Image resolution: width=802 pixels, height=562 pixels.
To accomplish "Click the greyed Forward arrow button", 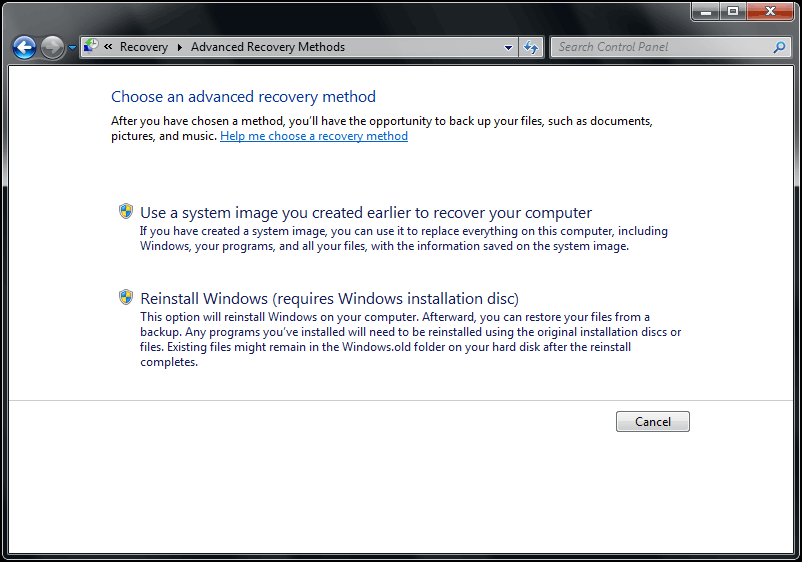I will click(52, 48).
